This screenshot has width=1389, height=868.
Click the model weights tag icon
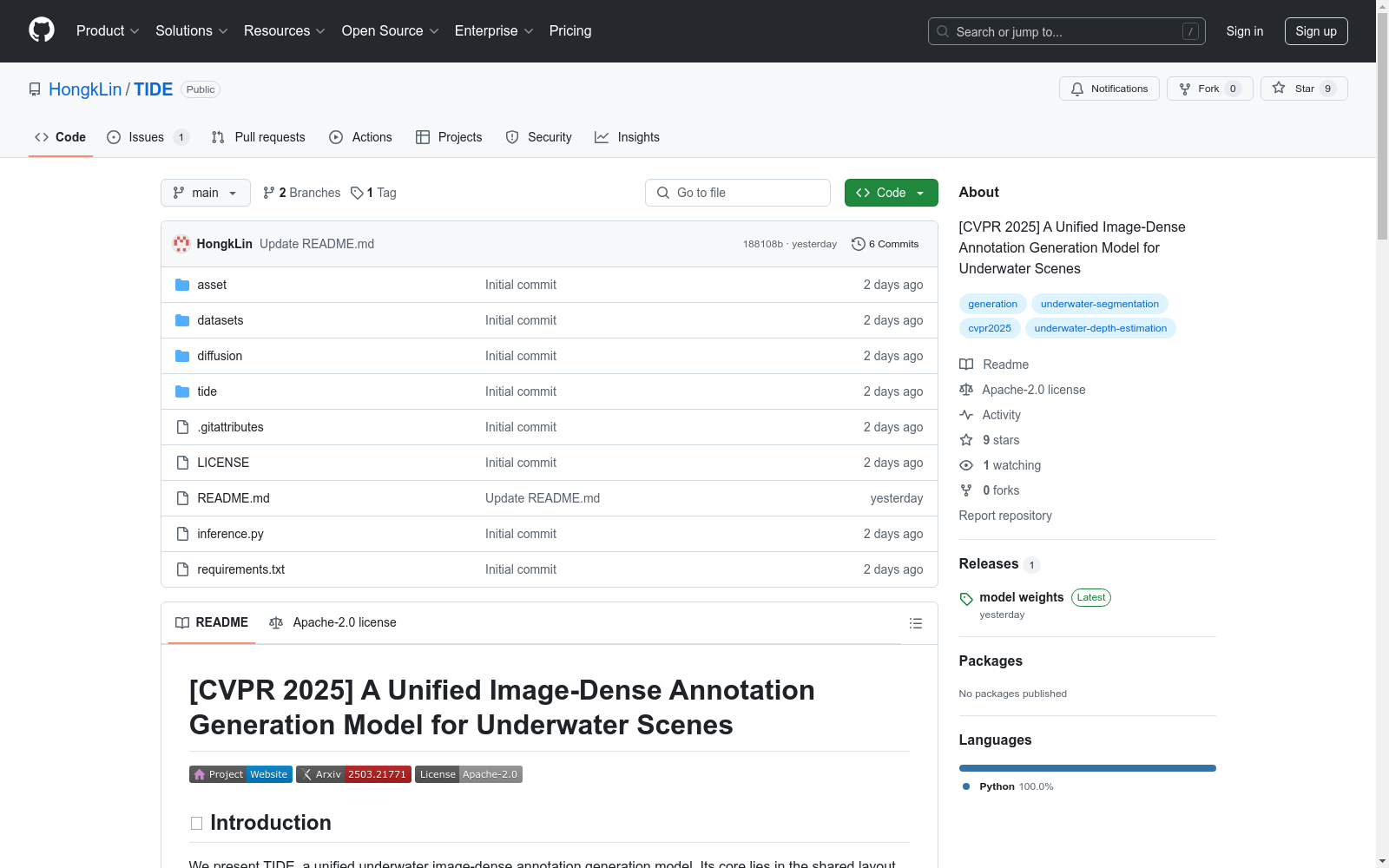click(x=966, y=599)
